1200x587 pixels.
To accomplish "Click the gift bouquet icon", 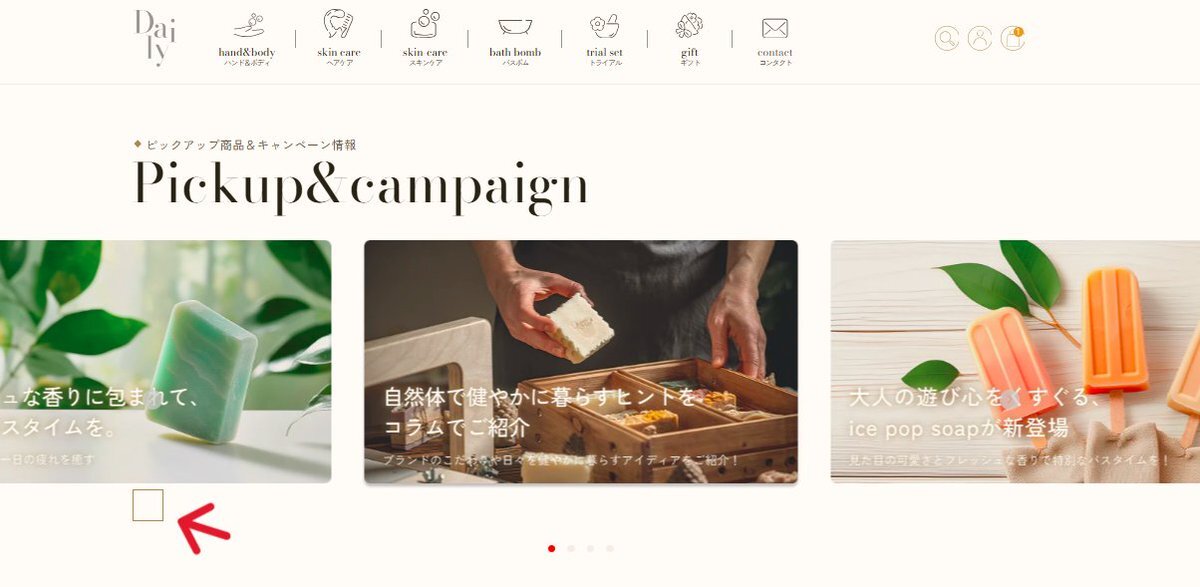I will point(689,26).
